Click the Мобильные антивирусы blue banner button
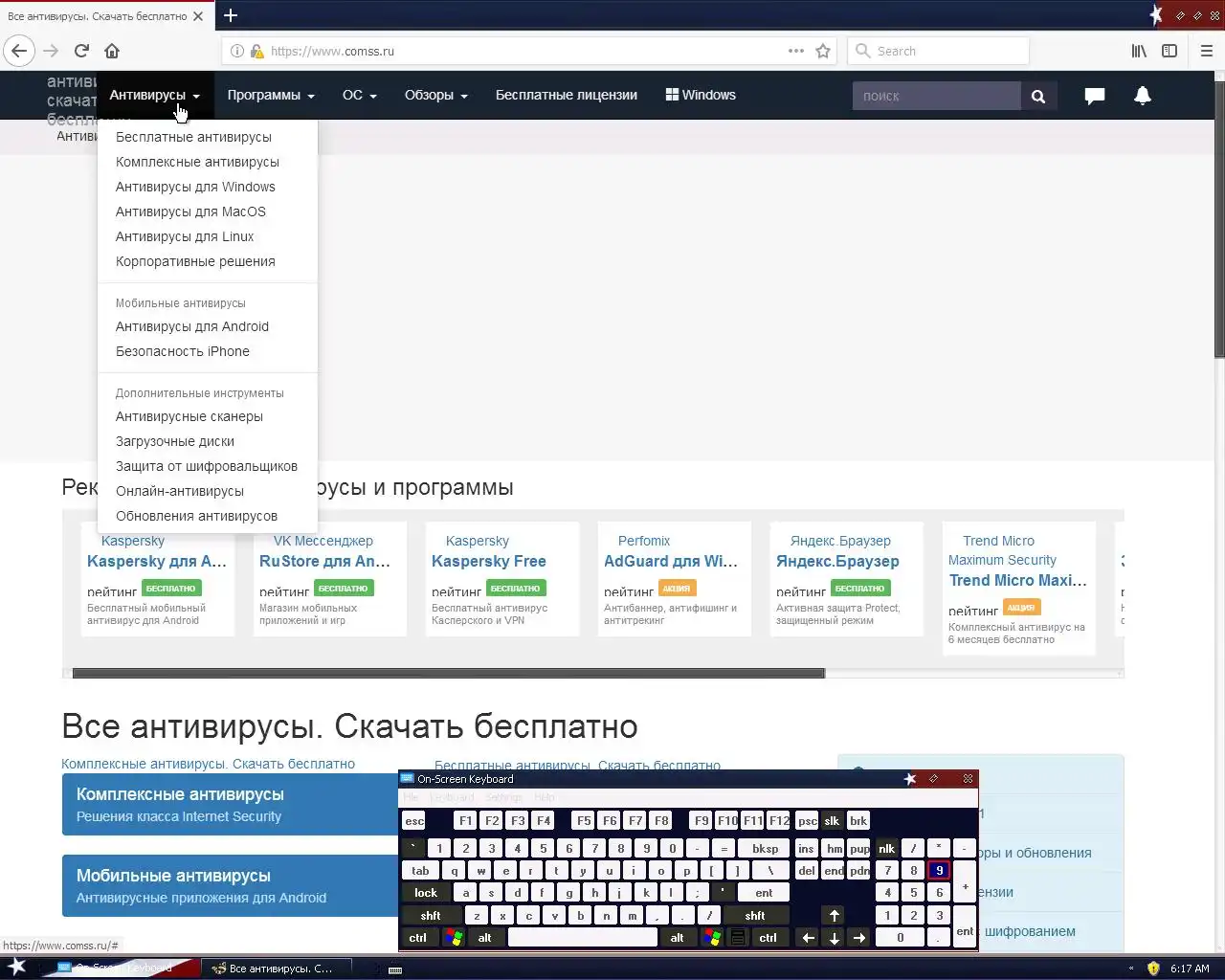Image resolution: width=1225 pixels, height=980 pixels. 230,885
